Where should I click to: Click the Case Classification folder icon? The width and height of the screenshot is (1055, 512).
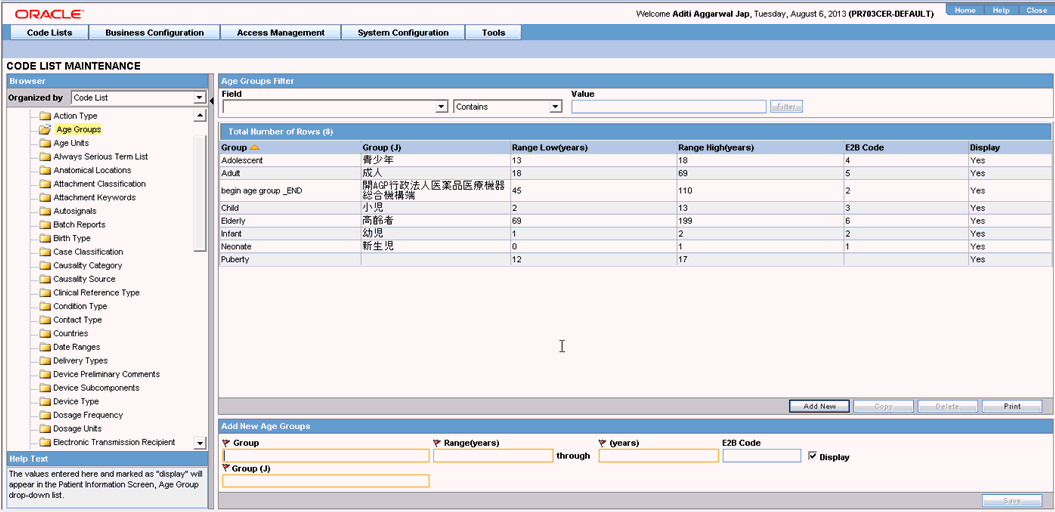45,252
